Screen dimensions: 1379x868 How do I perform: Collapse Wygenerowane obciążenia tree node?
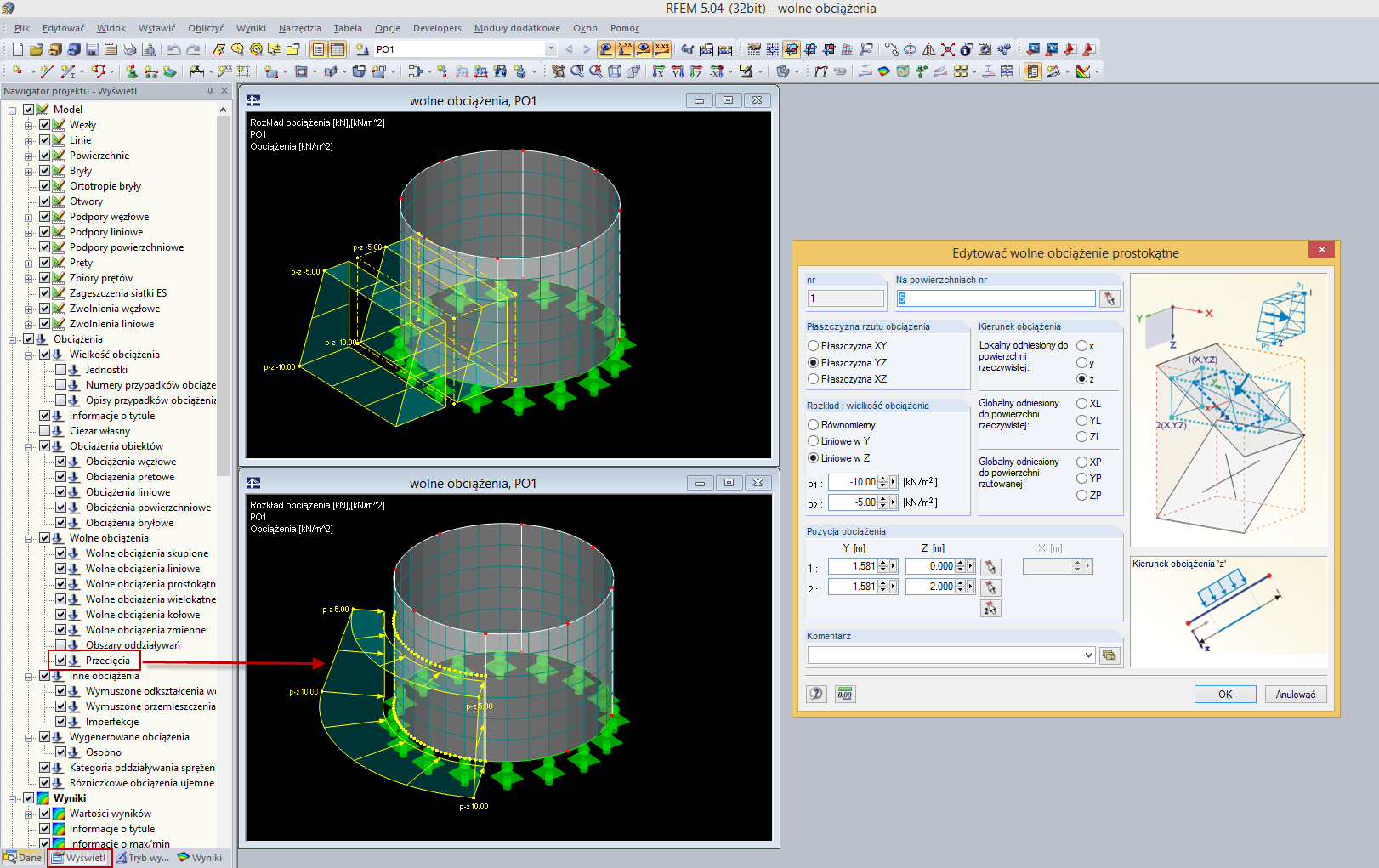[x=29, y=737]
